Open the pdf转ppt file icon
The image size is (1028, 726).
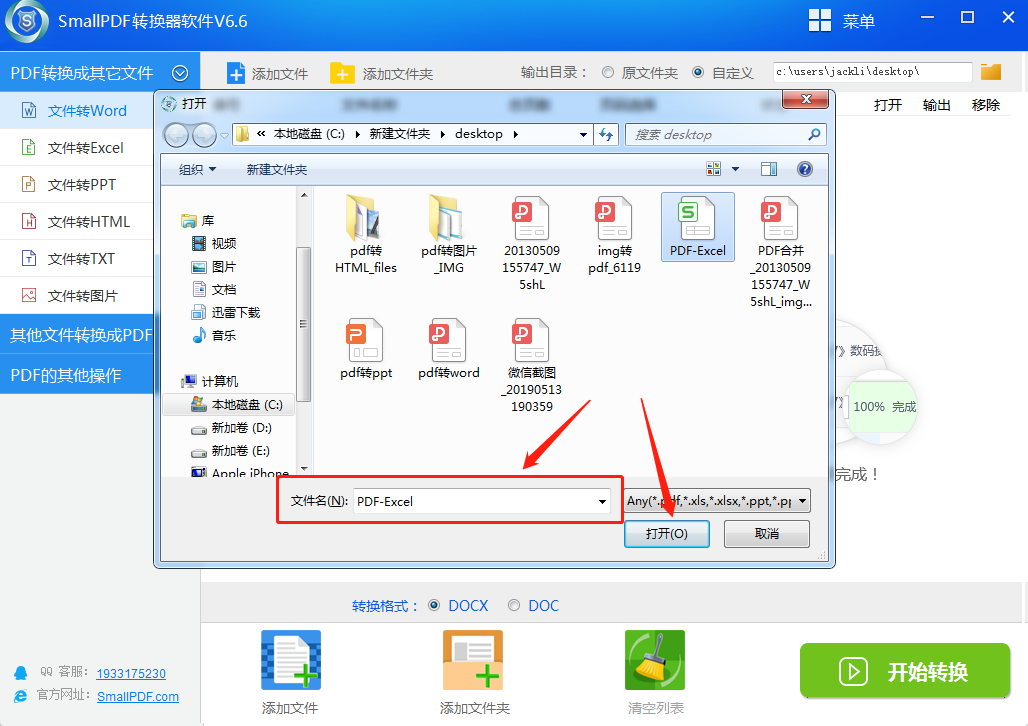[366, 341]
